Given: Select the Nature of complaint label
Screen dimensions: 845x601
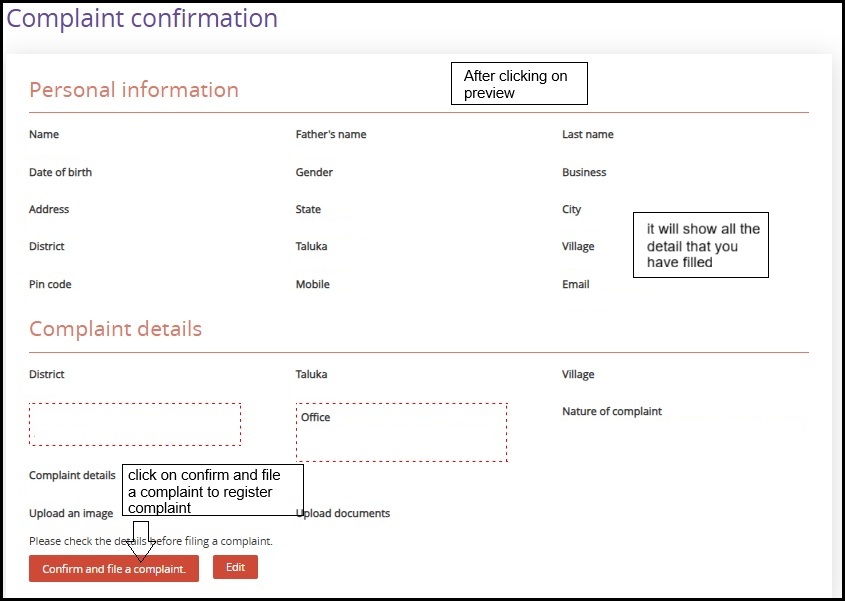Looking at the screenshot, I should tap(612, 411).
